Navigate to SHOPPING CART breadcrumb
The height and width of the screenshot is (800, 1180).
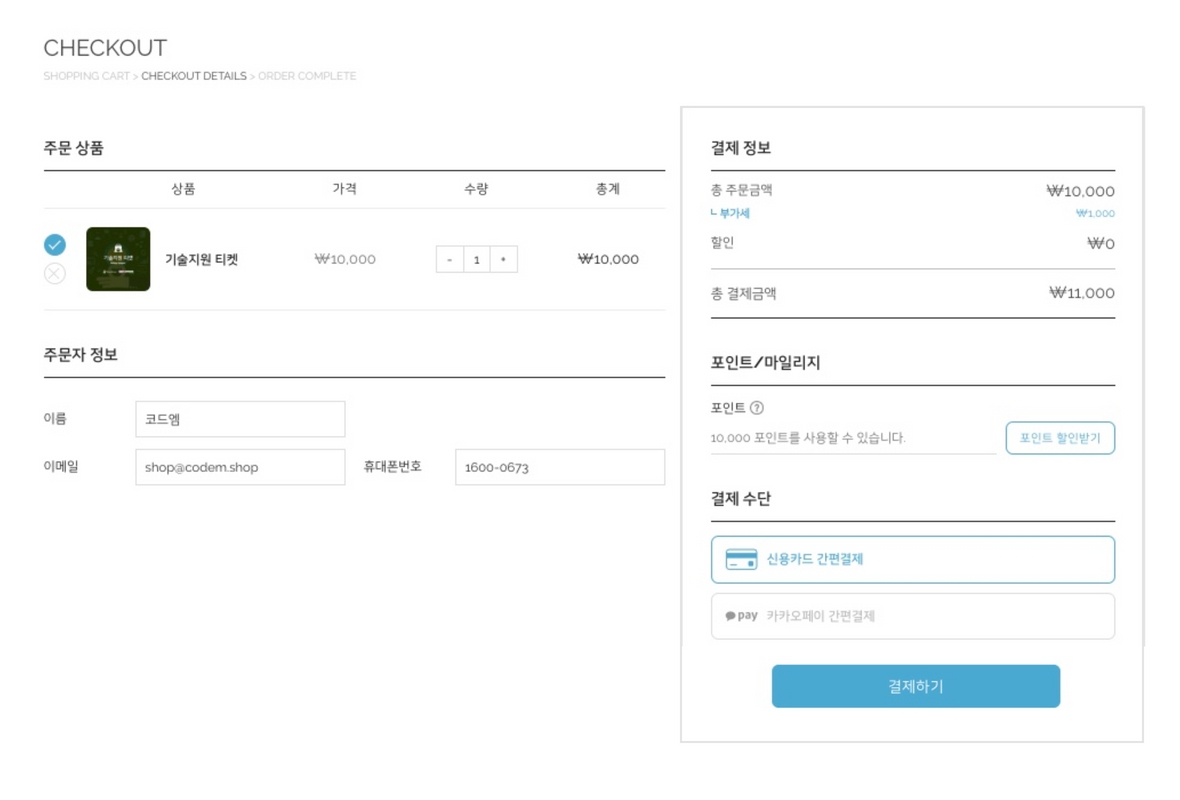[x=86, y=75]
